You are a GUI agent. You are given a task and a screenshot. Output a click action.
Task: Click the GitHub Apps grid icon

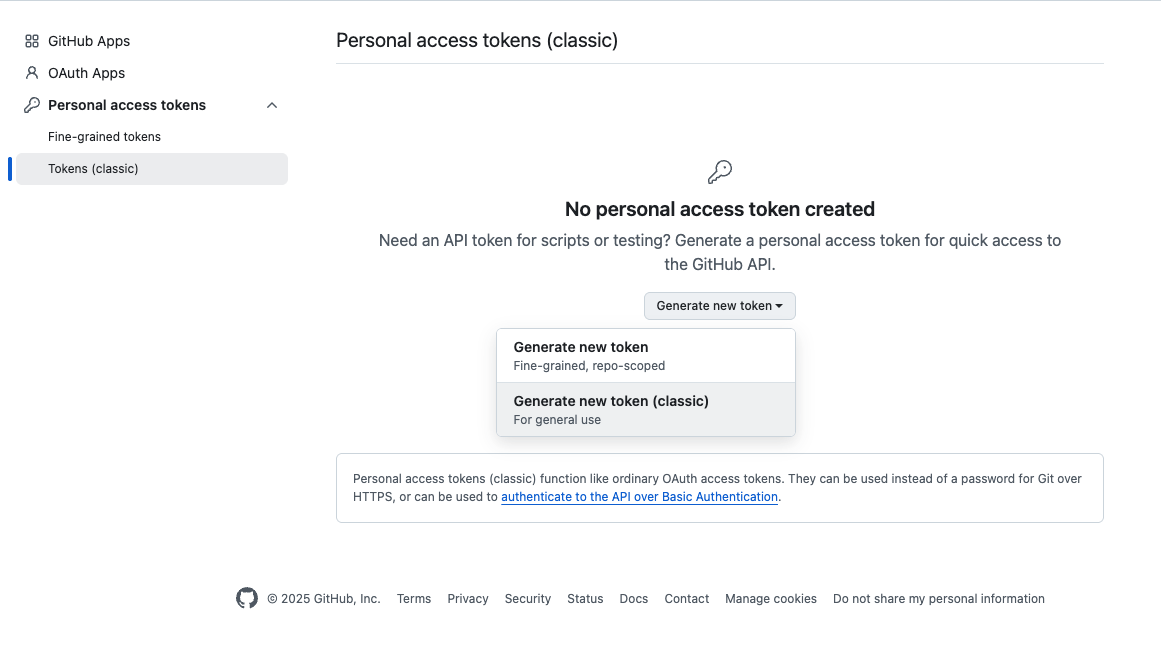tap(32, 41)
